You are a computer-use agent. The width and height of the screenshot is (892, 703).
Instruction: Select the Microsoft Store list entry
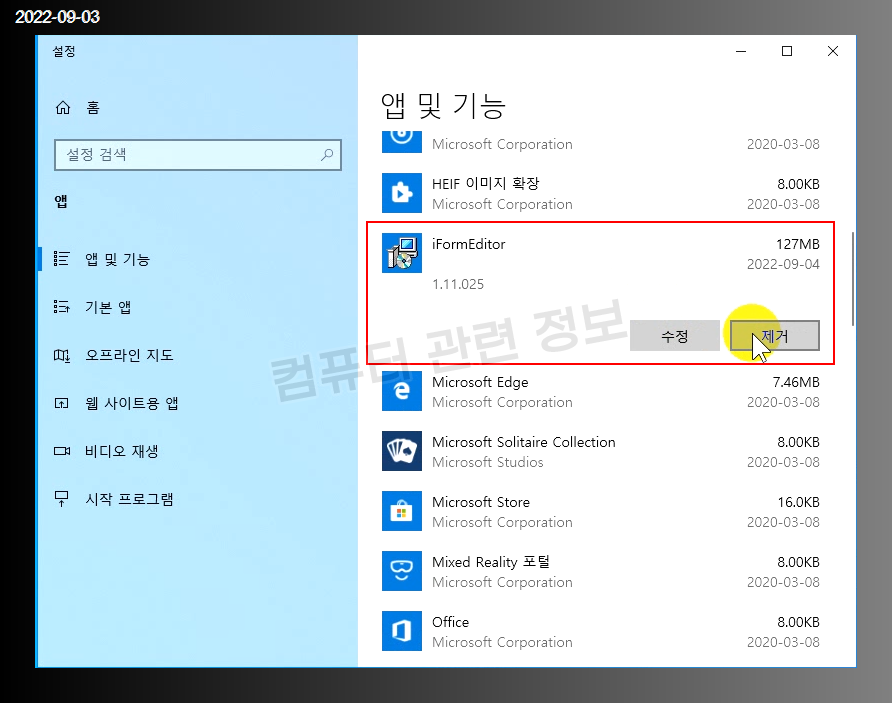600,511
